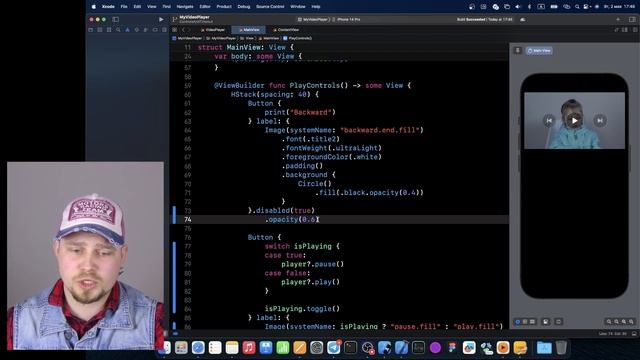Open the find navigator magnifier
The image size is (640, 360).
118,30
